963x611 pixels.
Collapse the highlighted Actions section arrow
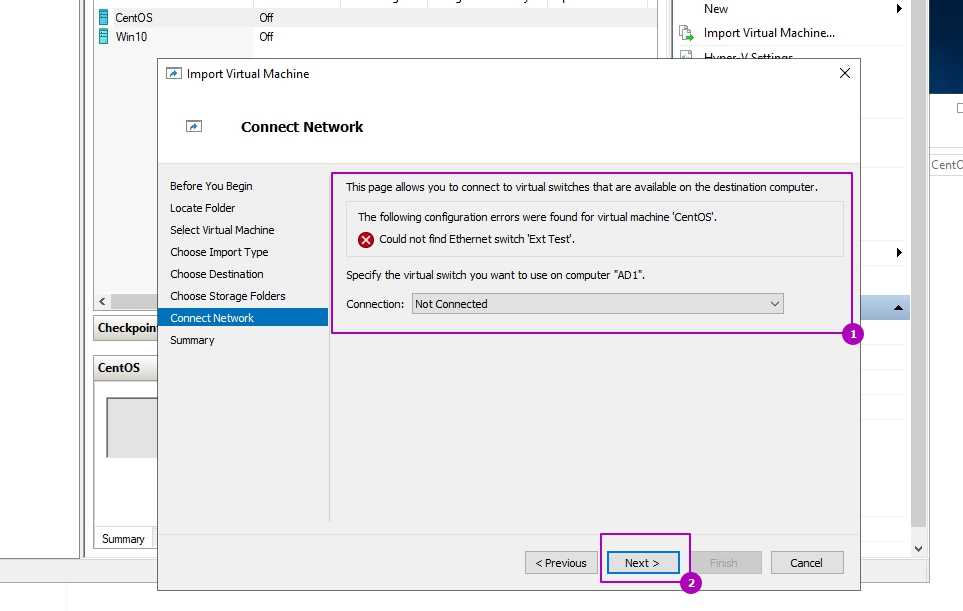click(898, 308)
